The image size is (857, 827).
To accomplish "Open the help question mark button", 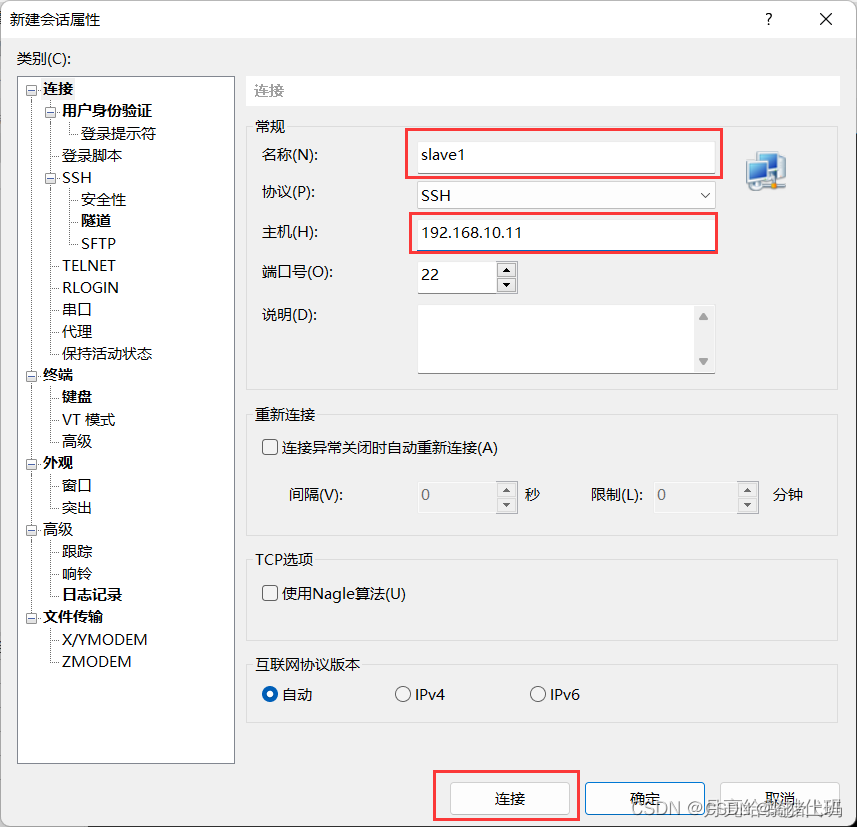I will tap(769, 20).
